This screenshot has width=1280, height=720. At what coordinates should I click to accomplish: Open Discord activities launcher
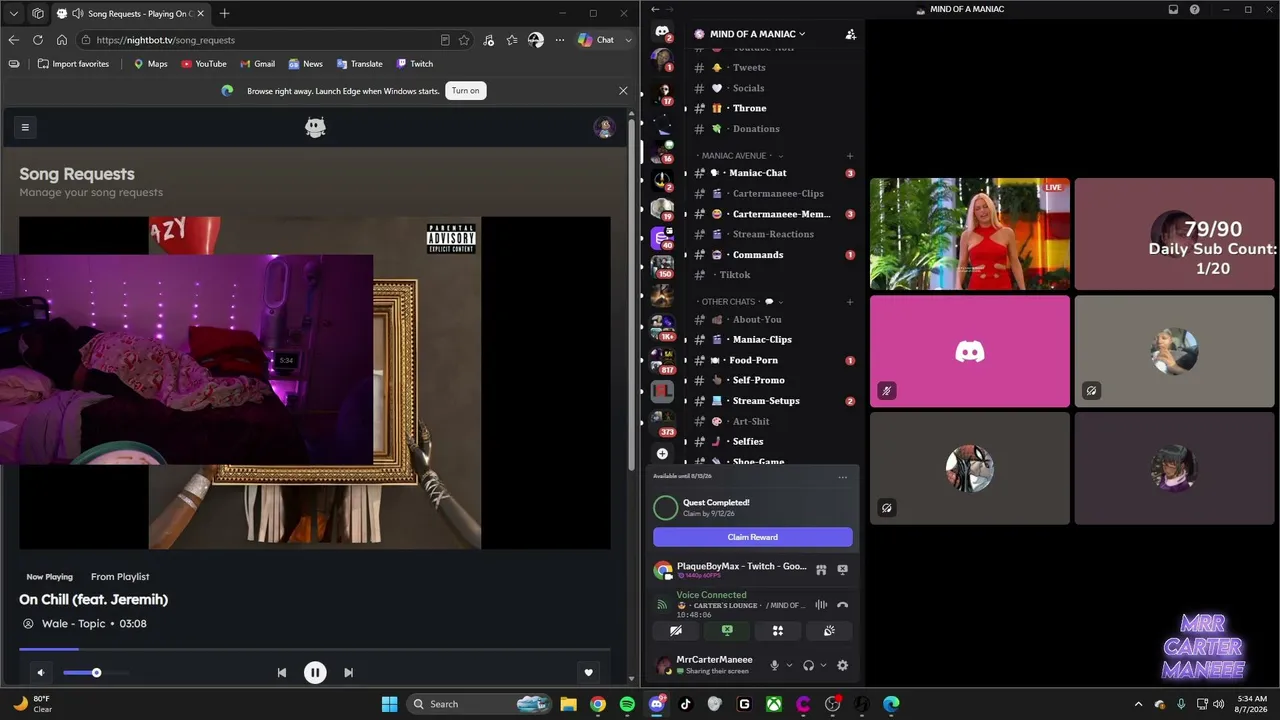tap(778, 631)
